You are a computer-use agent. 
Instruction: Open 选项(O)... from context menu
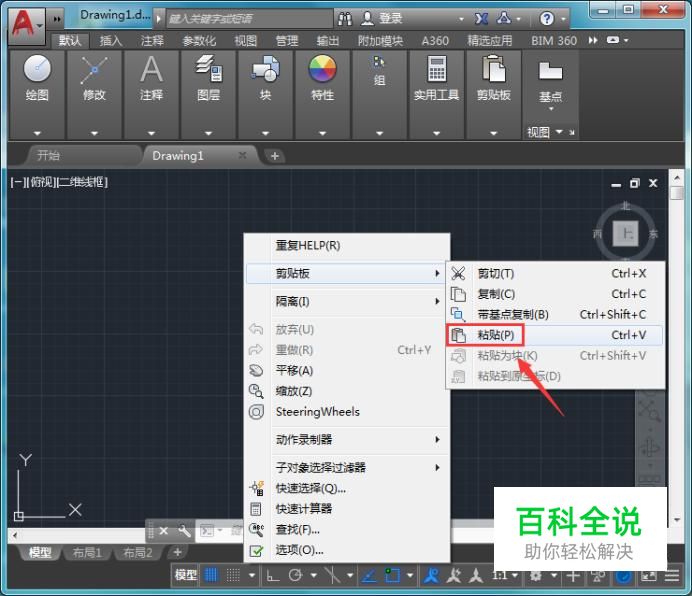pos(347,550)
